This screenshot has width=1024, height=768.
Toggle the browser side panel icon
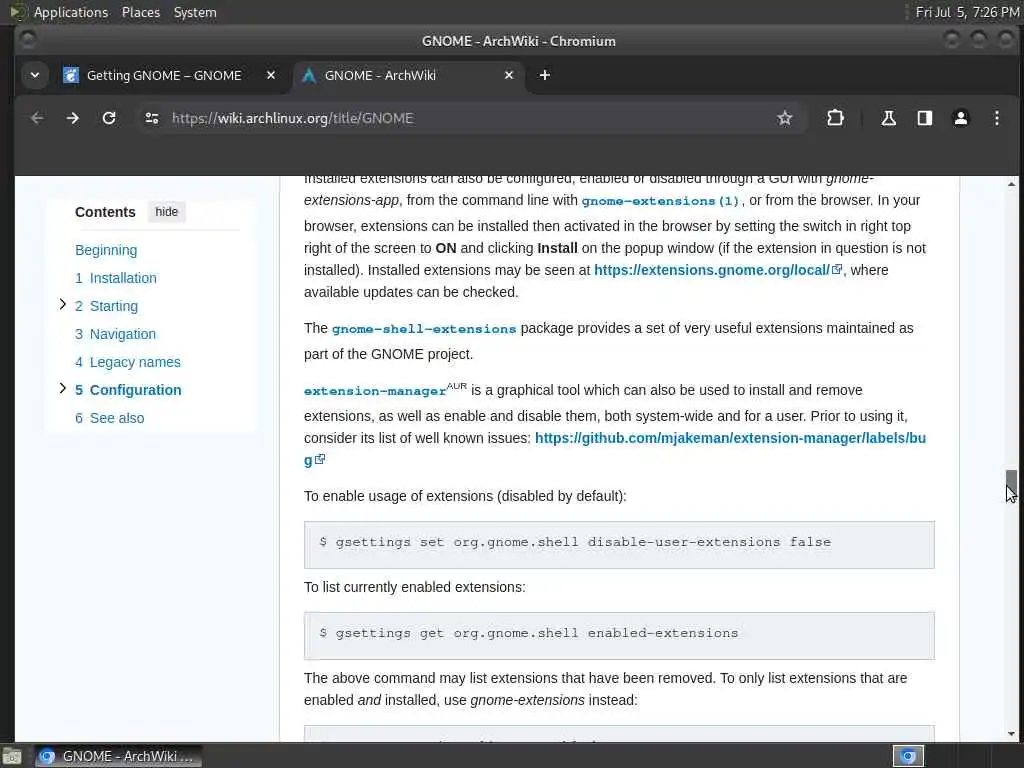tap(924, 118)
